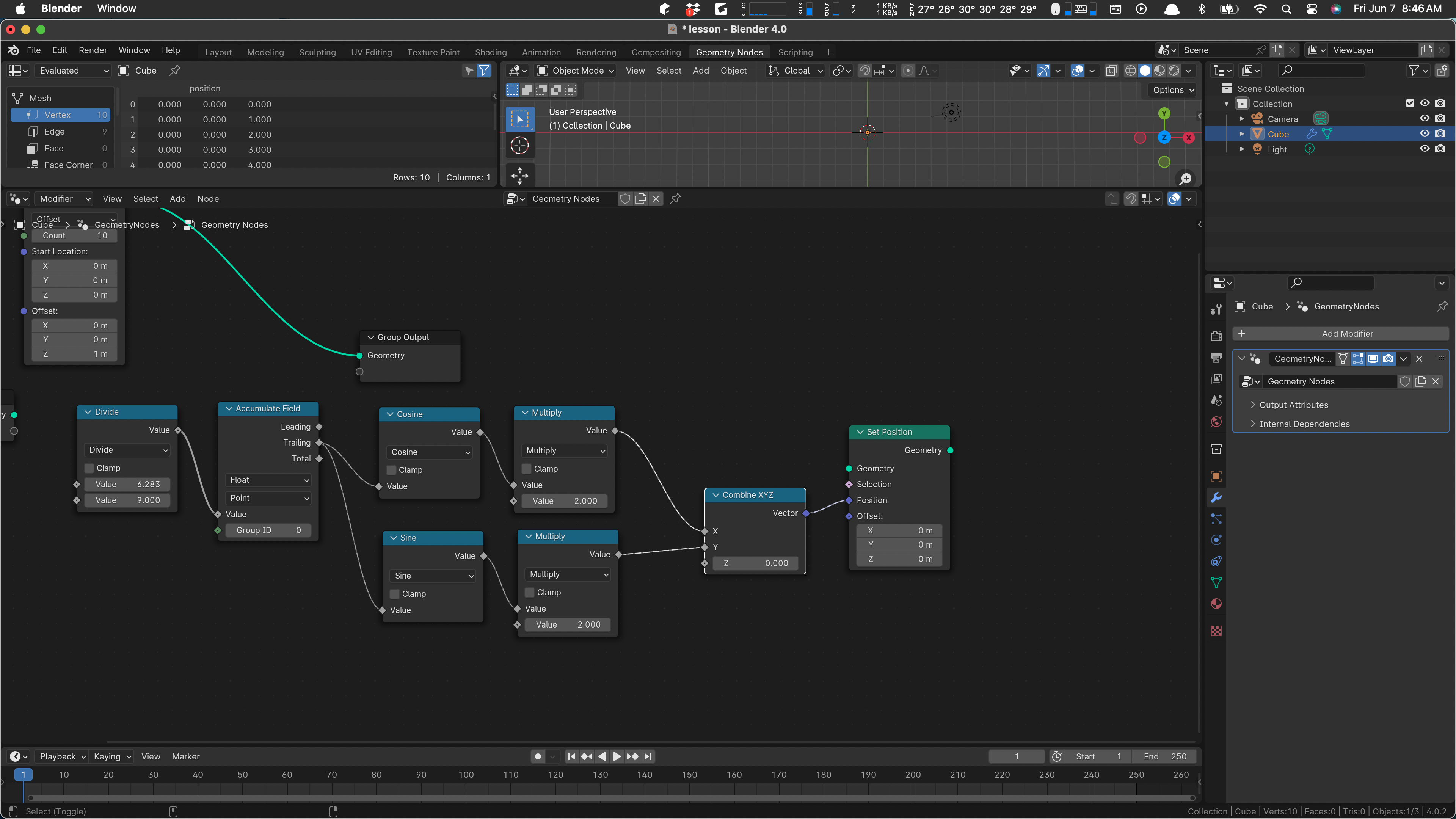Switch to rendered viewport shading
Image resolution: width=1456 pixels, height=819 pixels.
1175,71
